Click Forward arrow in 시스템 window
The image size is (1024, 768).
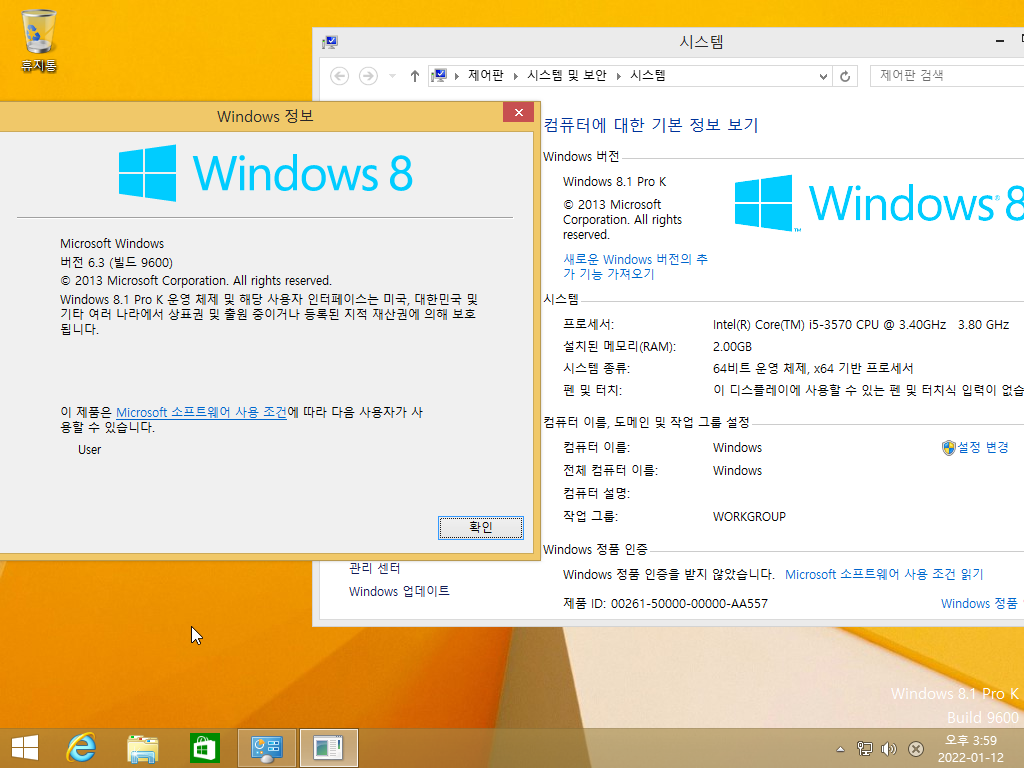(368, 76)
